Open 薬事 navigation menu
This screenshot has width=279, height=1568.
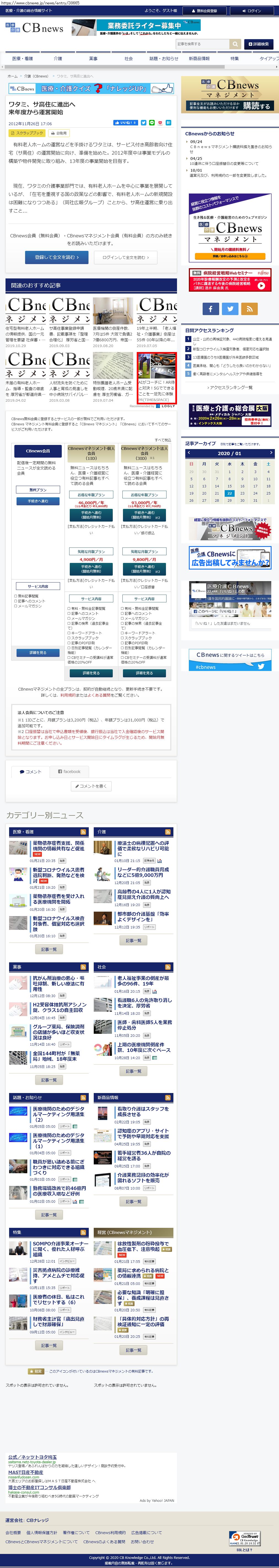click(93, 58)
